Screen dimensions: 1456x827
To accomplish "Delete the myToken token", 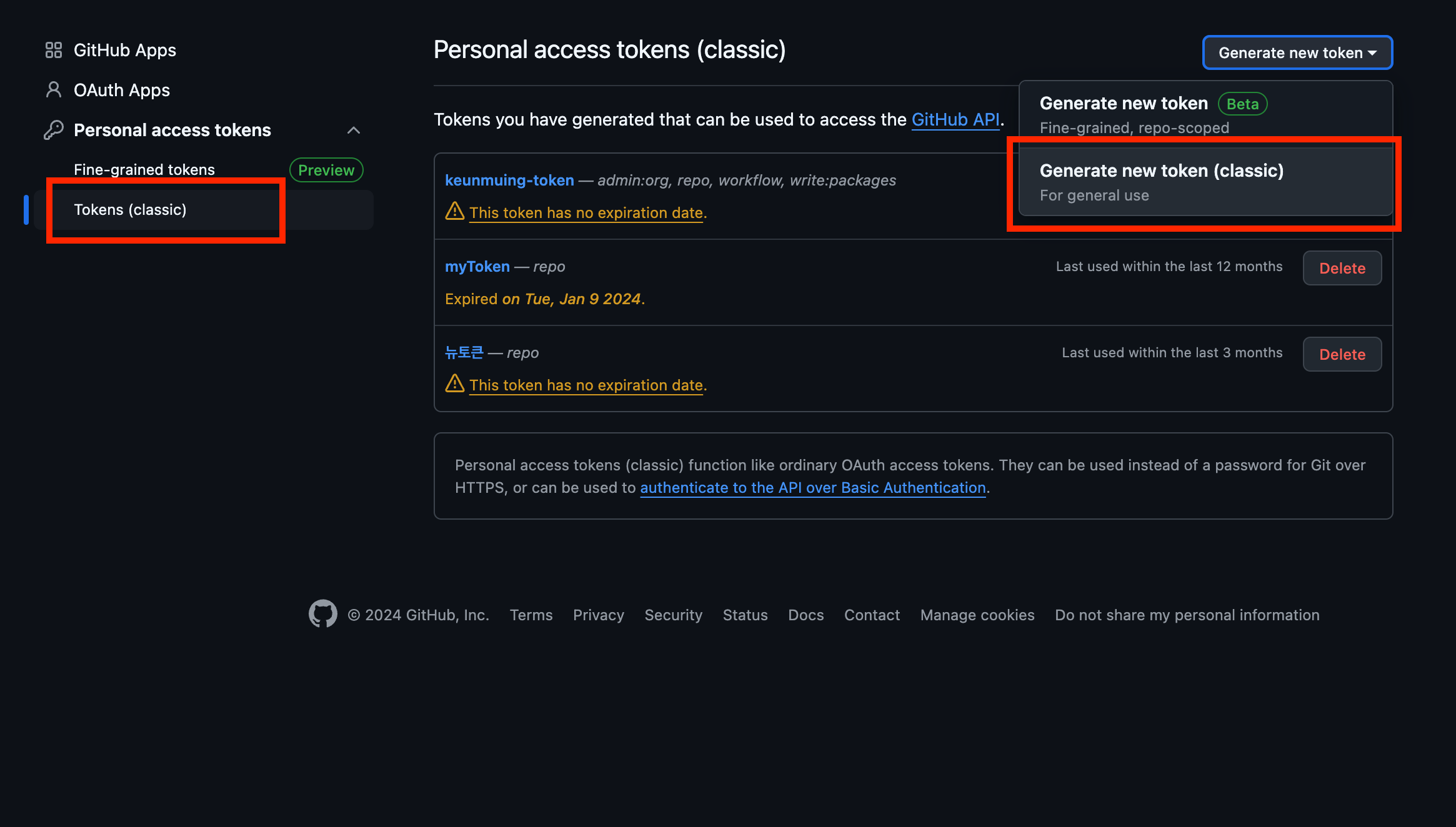I will point(1342,268).
